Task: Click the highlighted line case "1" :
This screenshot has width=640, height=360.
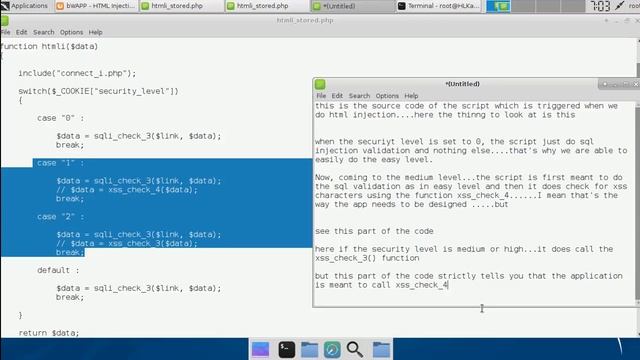Action: click(60, 163)
